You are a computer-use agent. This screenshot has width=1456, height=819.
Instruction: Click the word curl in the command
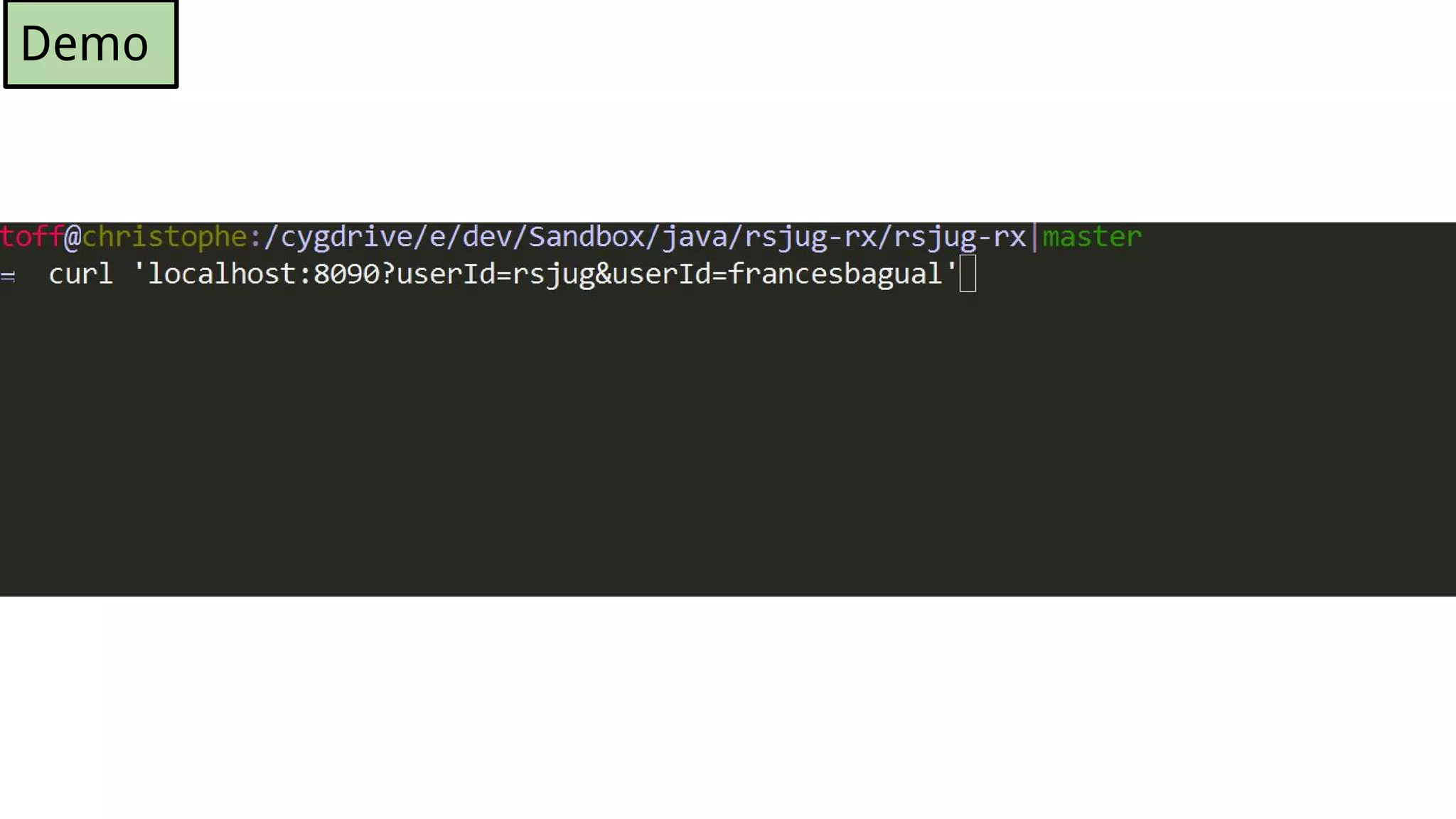click(81, 274)
